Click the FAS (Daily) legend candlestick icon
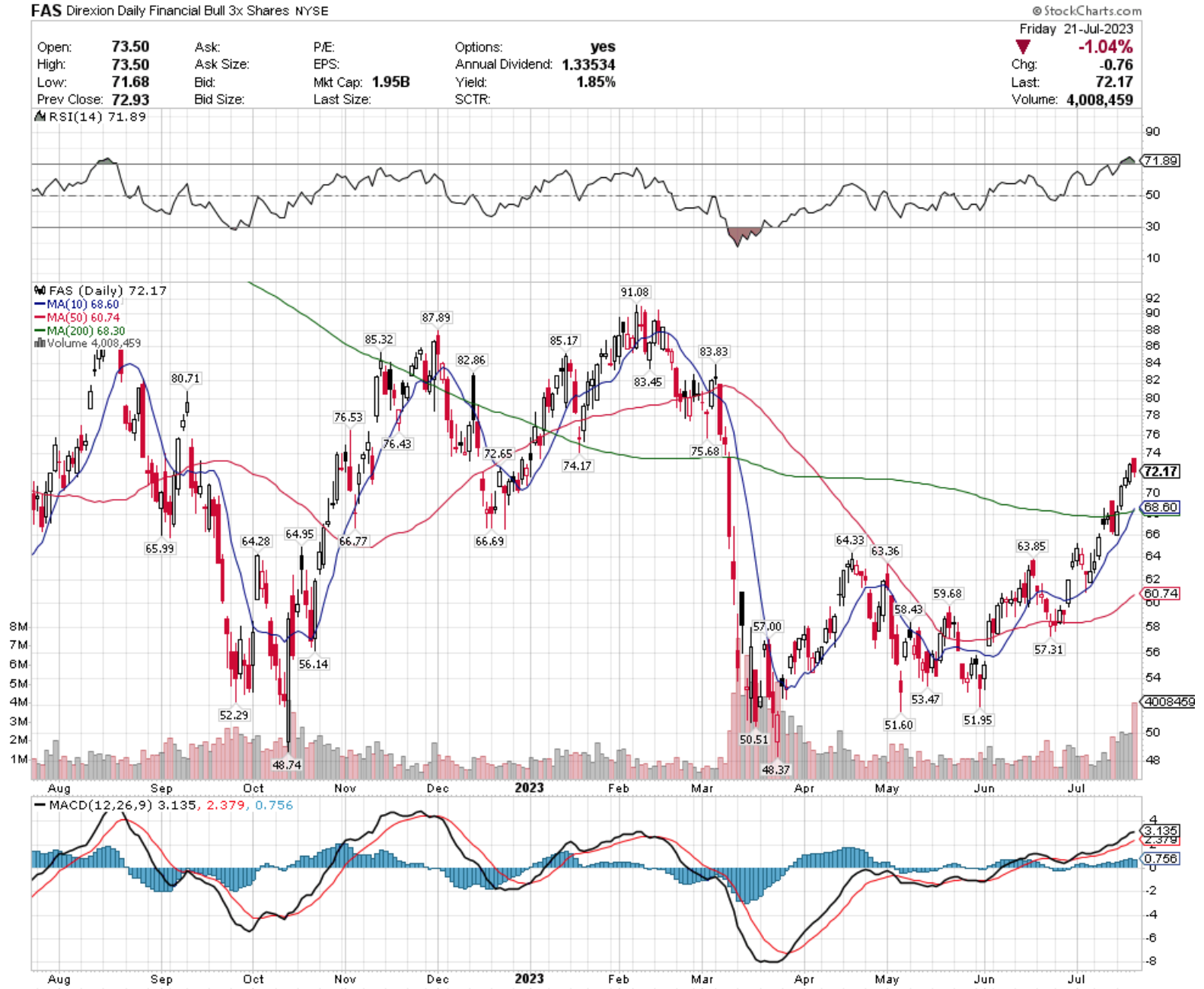 pyautogui.click(x=40, y=291)
